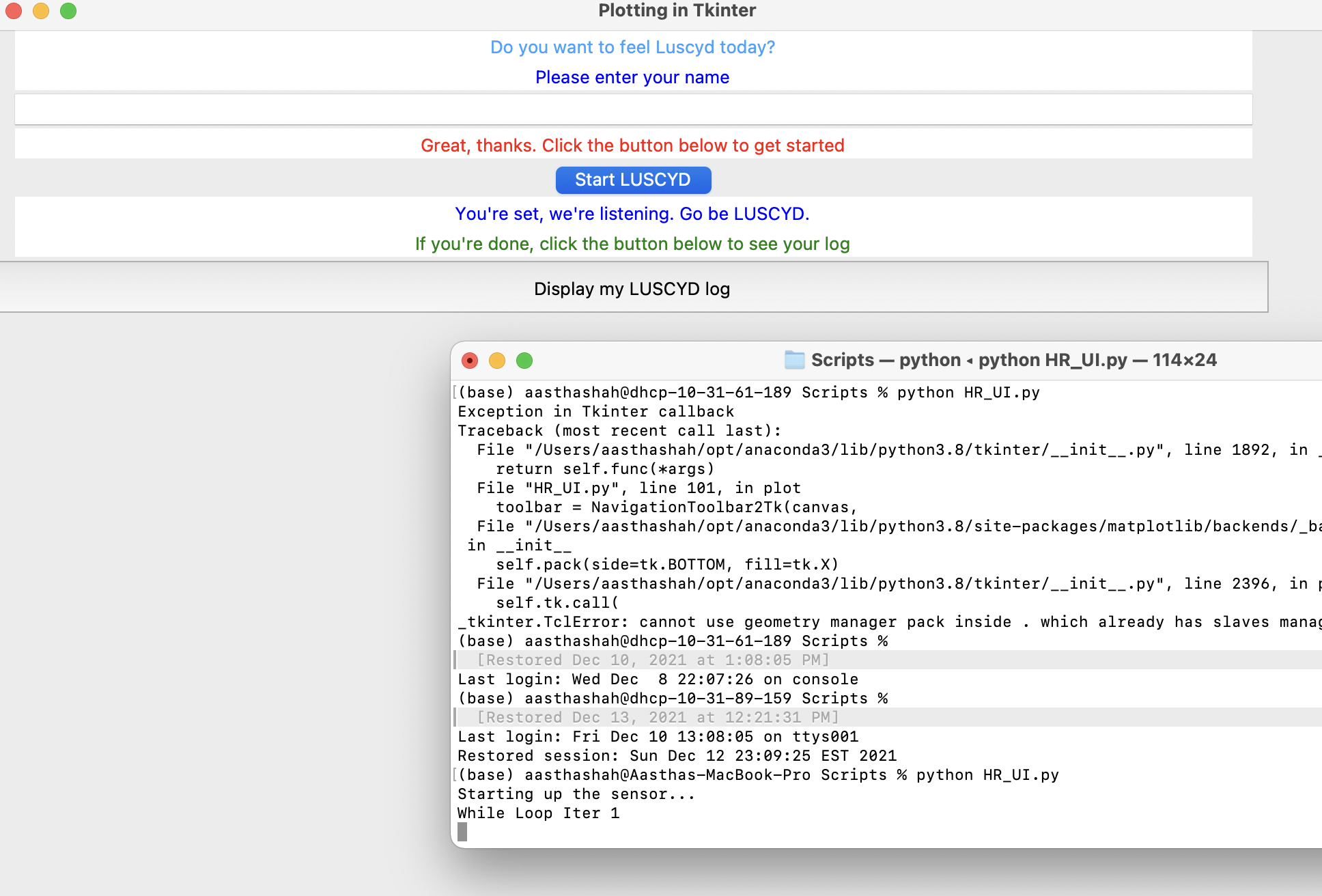1322x896 pixels.
Task: Close the Terminal window with red button
Action: point(470,361)
